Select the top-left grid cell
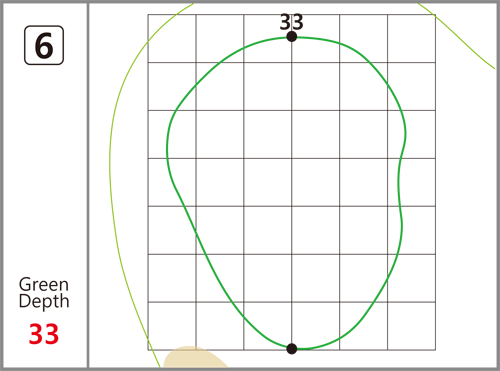 coord(172,38)
